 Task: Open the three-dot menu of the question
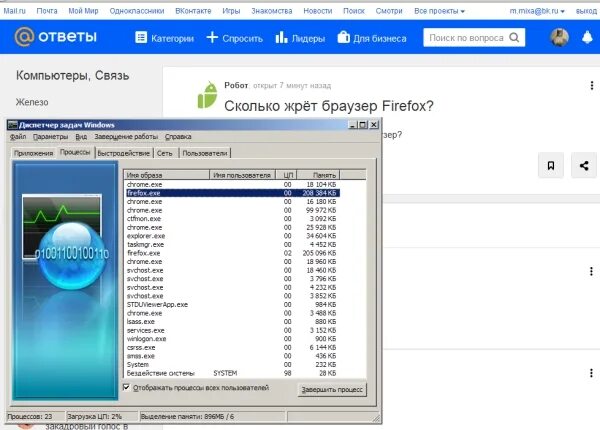(x=592, y=85)
